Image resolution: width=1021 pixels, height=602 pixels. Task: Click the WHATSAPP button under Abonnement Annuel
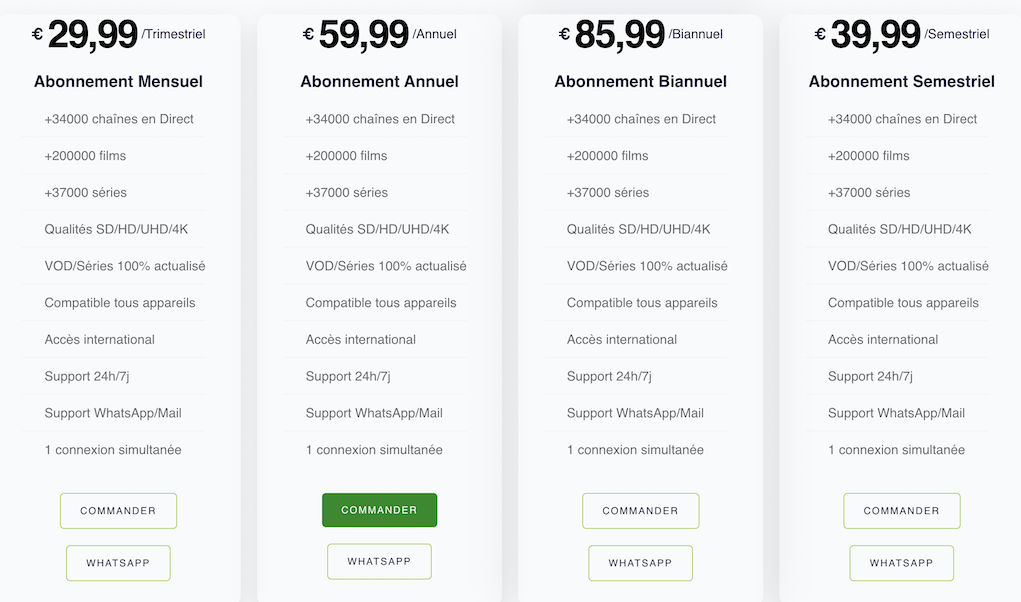[379, 562]
